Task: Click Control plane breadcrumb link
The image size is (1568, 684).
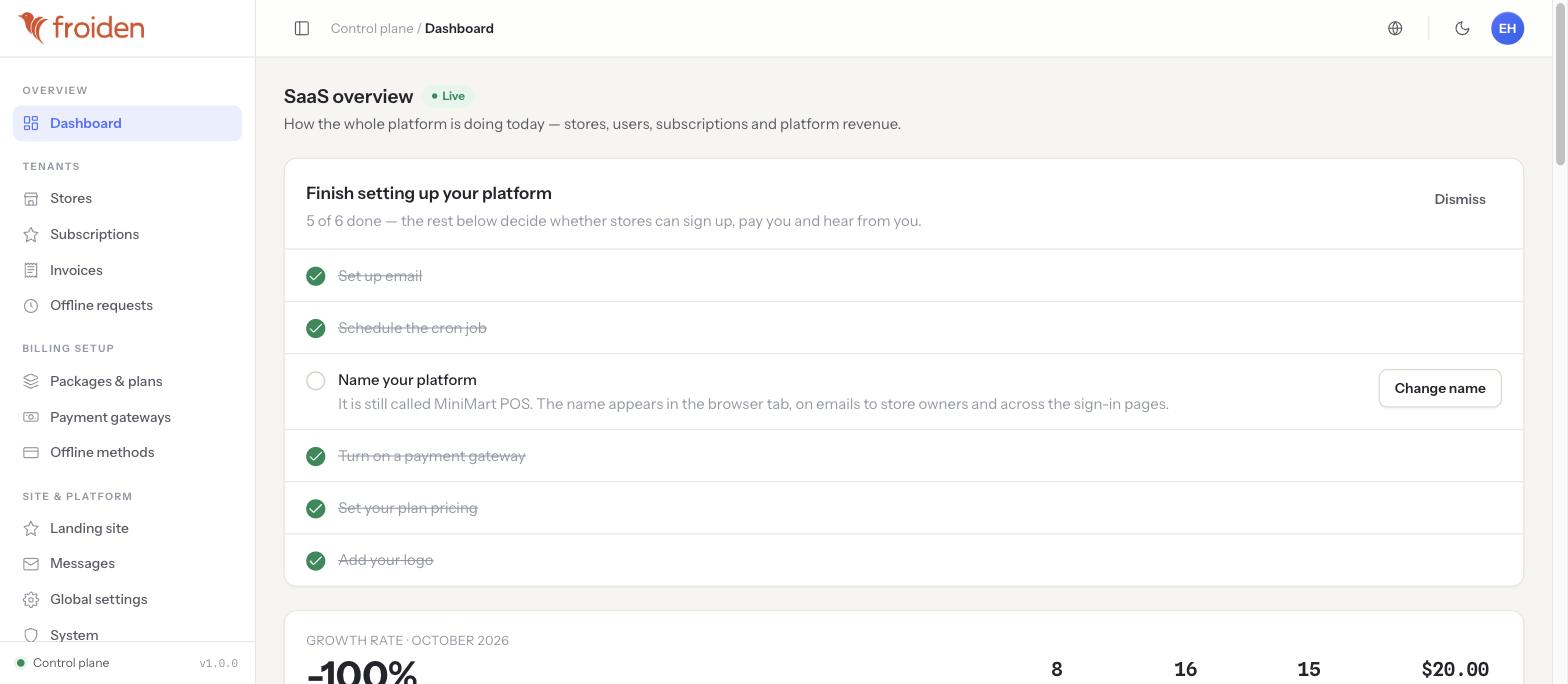Action: pyautogui.click(x=372, y=28)
